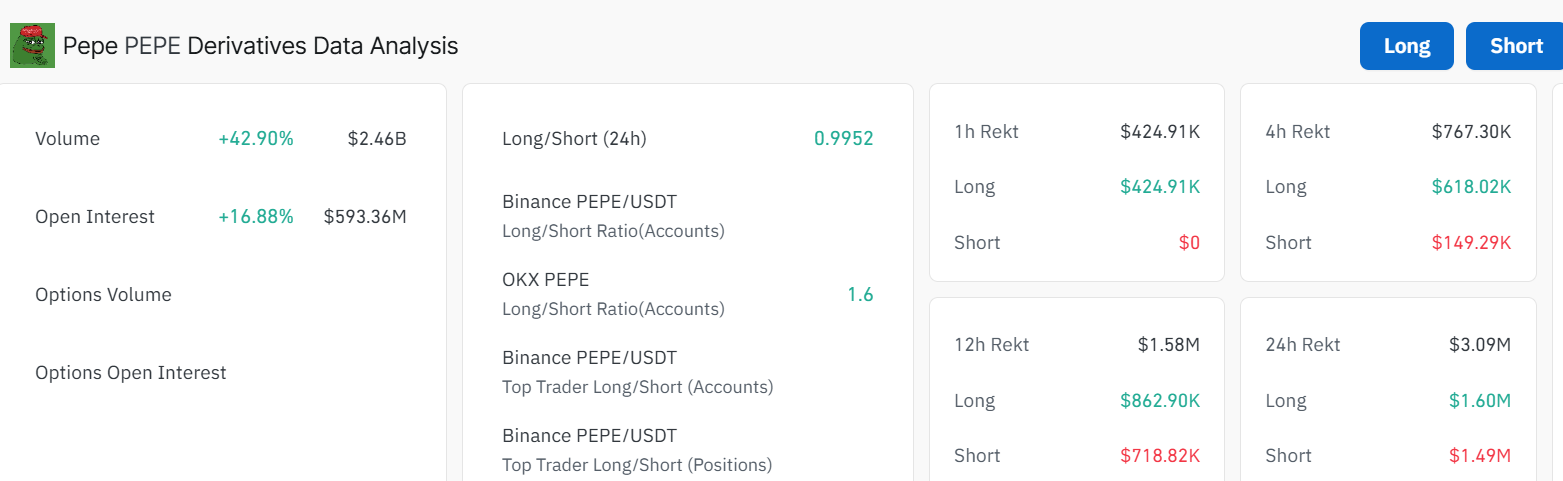Click the Long/Short (24h) 0.9952 ratio
The width and height of the screenshot is (1563, 481).
point(844,139)
